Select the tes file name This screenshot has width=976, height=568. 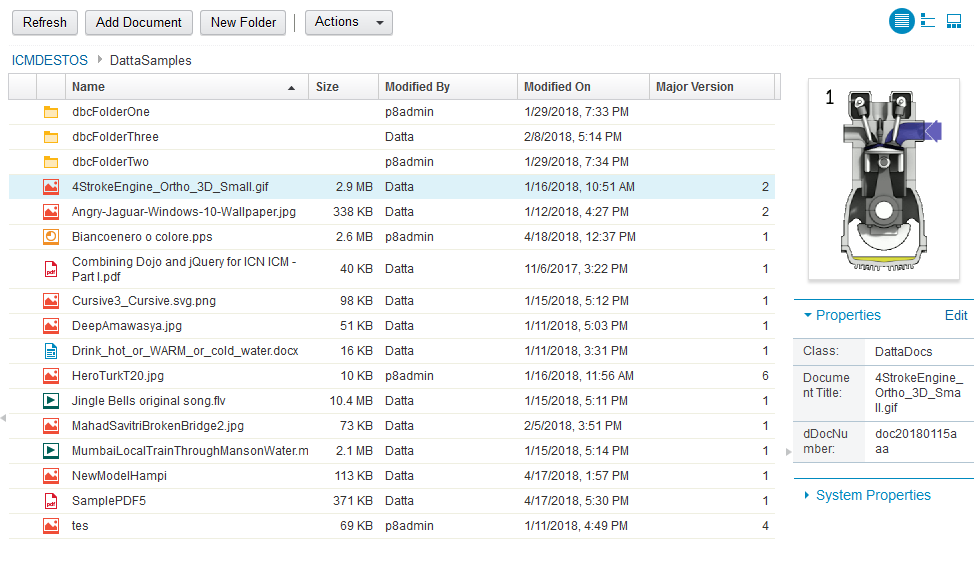click(x=80, y=526)
